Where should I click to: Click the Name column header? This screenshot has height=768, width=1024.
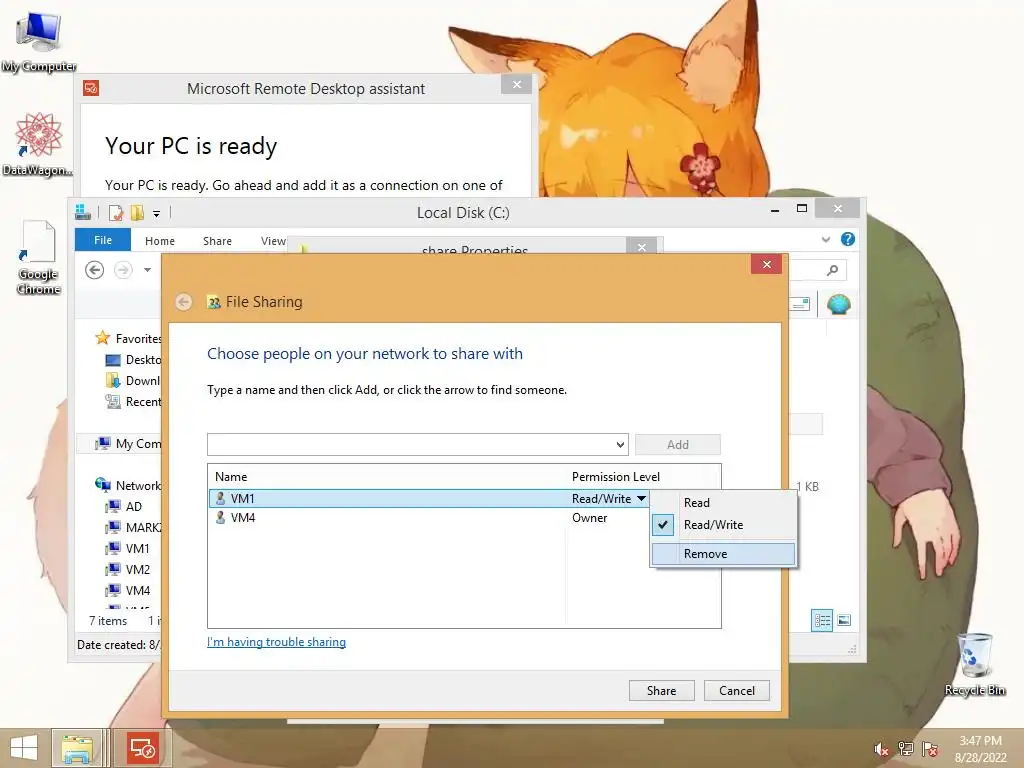coord(231,477)
